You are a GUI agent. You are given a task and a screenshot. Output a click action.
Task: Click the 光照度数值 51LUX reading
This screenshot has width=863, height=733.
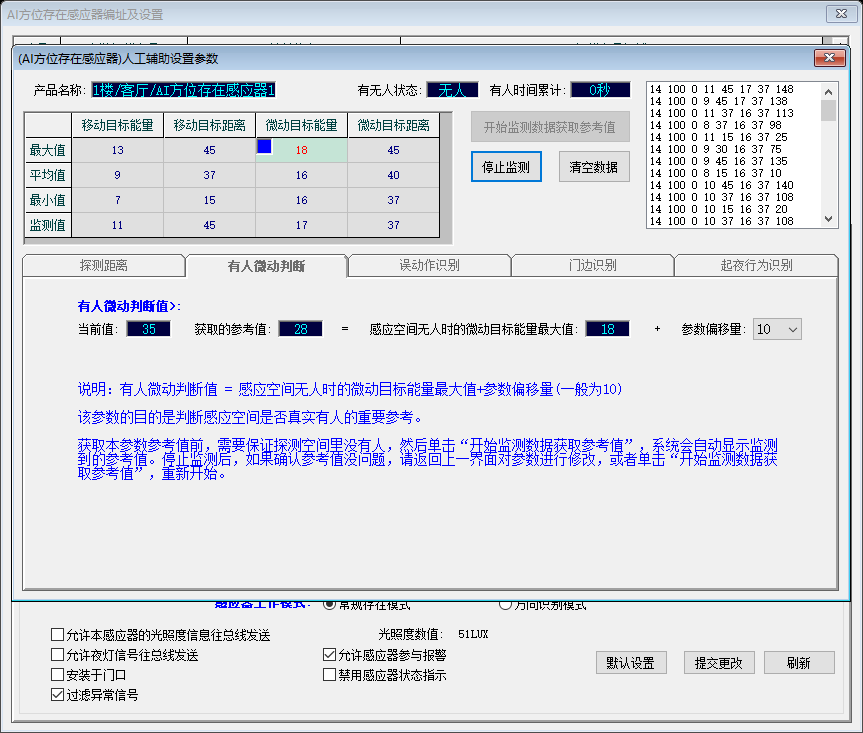point(473,634)
